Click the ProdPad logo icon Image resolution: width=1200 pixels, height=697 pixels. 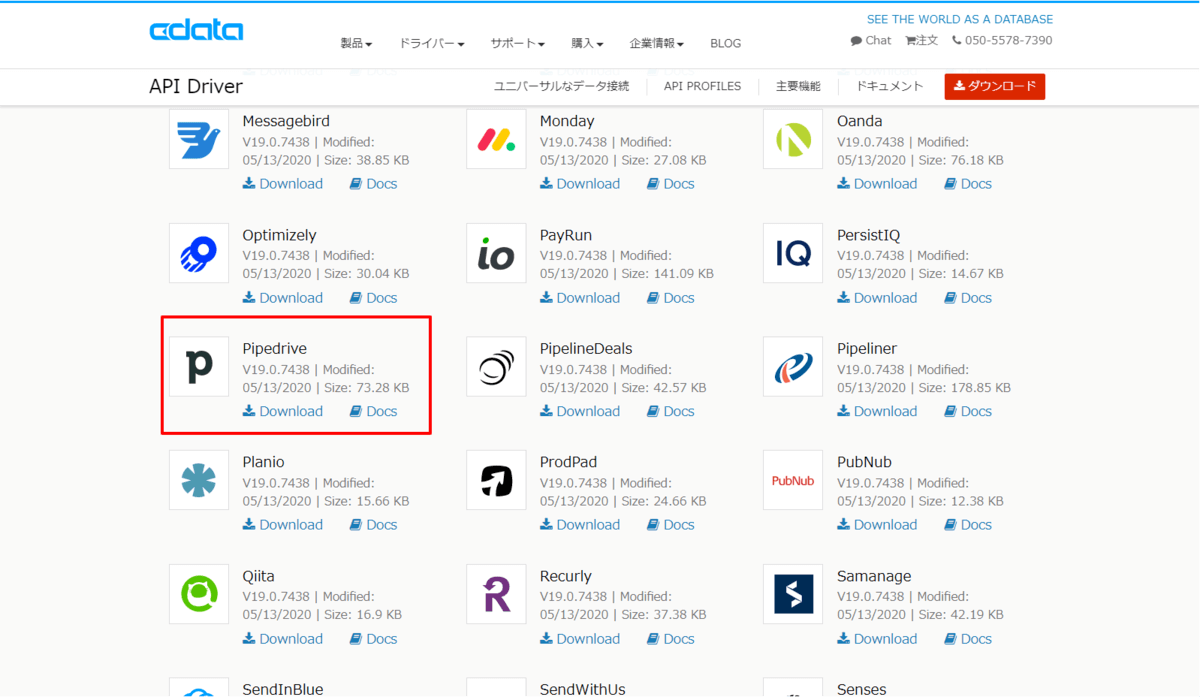point(496,480)
